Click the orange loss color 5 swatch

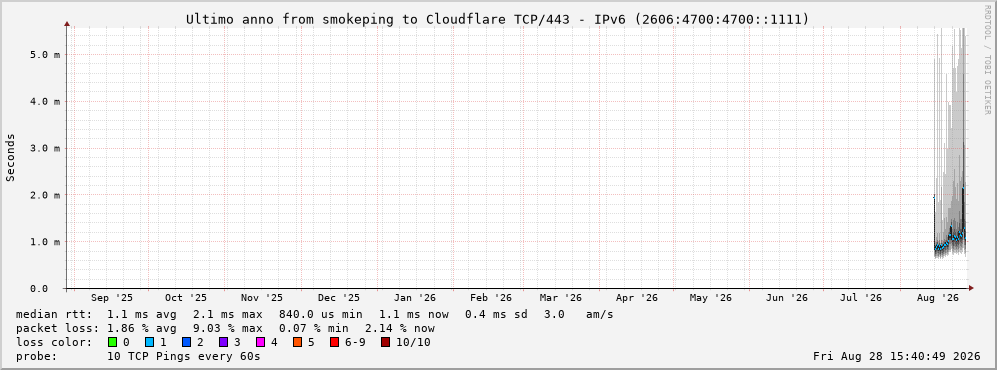pyautogui.click(x=298, y=343)
